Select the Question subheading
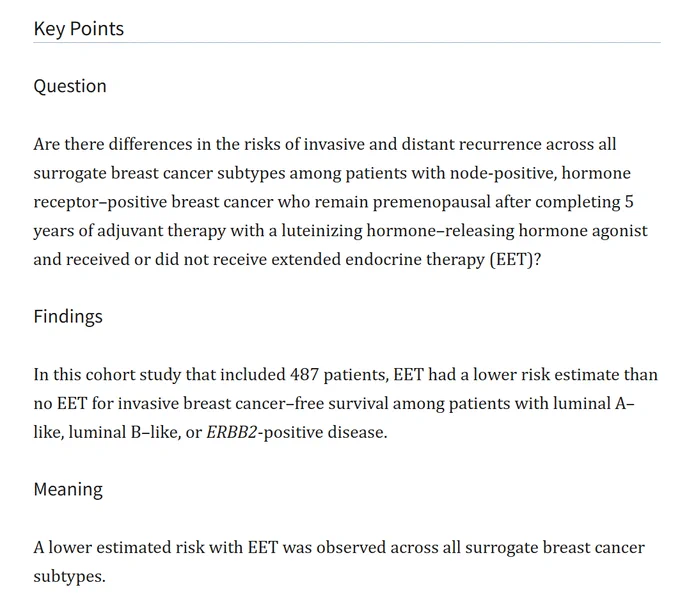 click(70, 86)
